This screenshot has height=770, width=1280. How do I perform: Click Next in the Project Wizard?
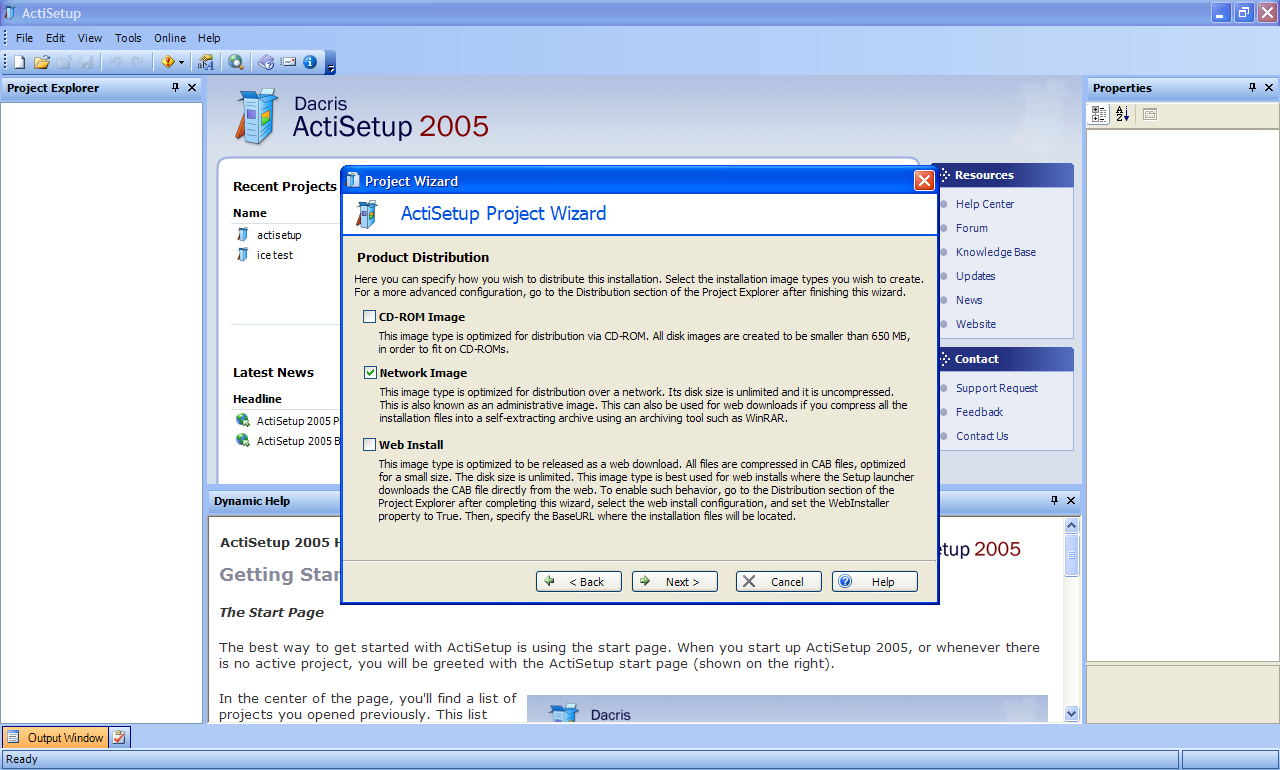click(x=675, y=582)
